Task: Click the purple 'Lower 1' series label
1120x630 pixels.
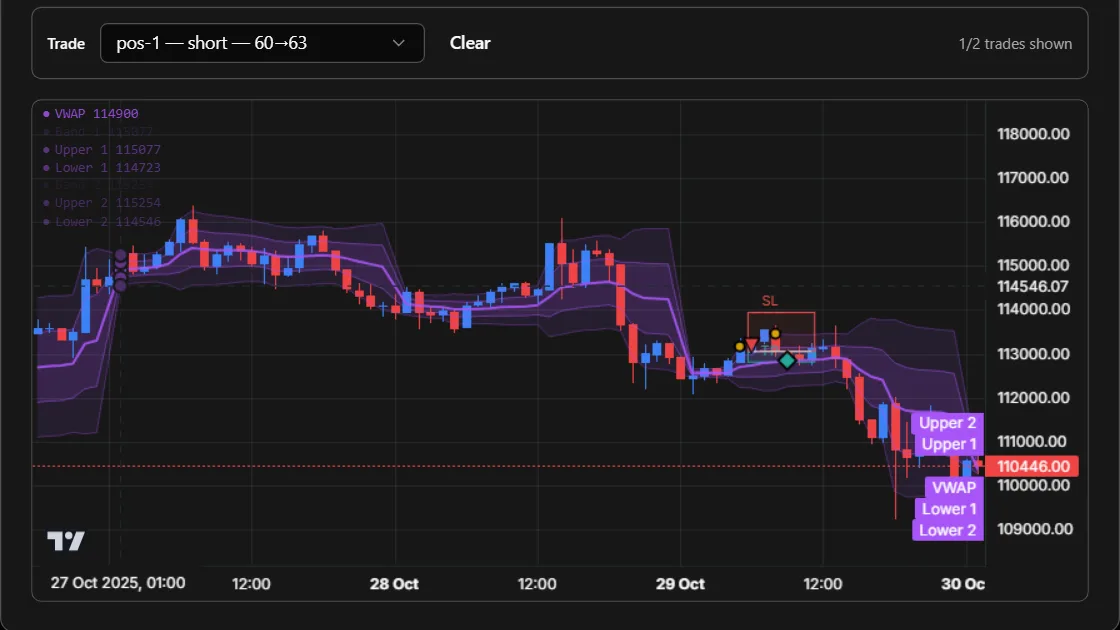Action: coord(949,509)
